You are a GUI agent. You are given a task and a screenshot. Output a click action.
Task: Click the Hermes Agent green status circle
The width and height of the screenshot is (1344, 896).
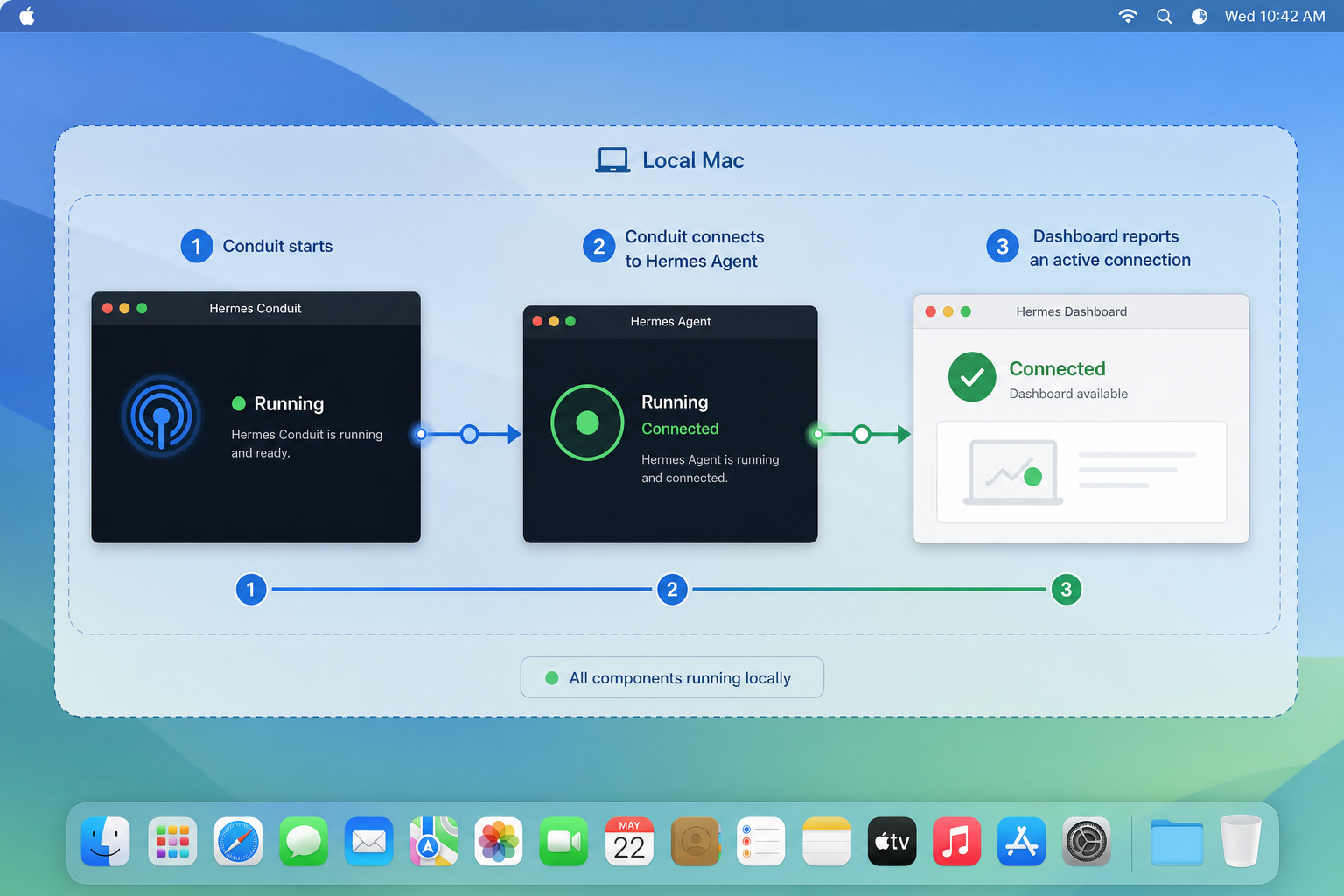587,423
